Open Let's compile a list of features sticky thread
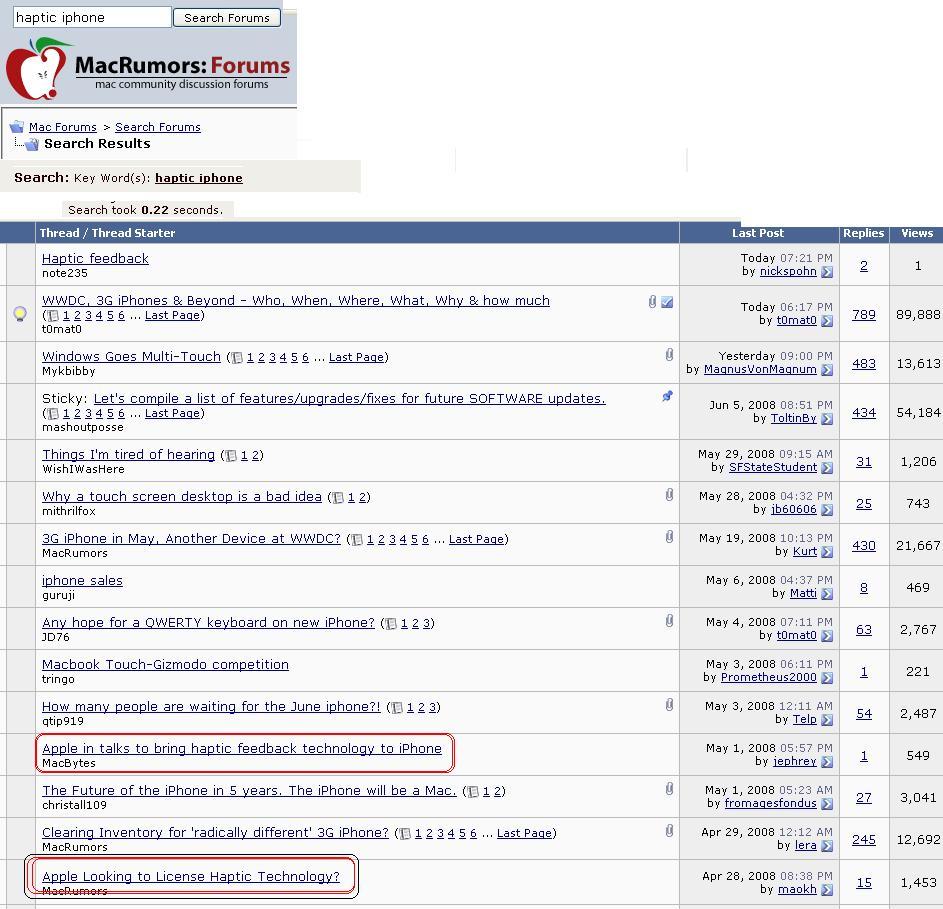The width and height of the screenshot is (943, 909). [349, 399]
